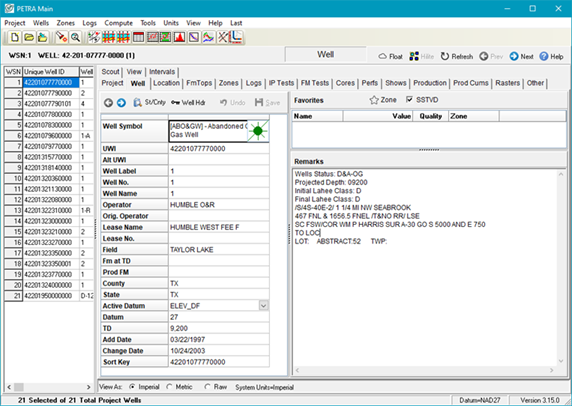Screen dimensions: 572x406
Task: Click the open folder toolbar icon
Action: (x=29, y=37)
